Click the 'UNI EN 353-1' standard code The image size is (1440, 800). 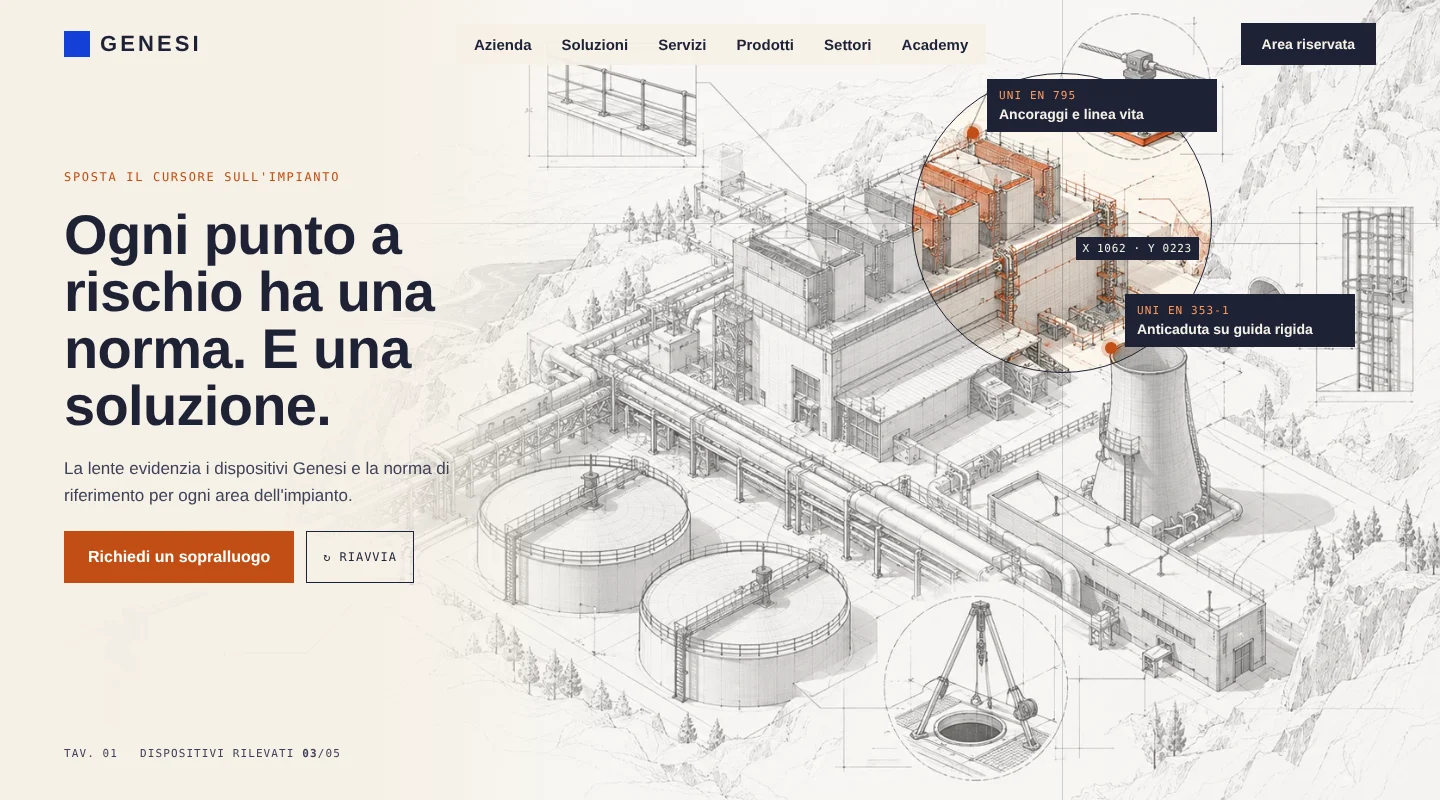(x=1183, y=310)
